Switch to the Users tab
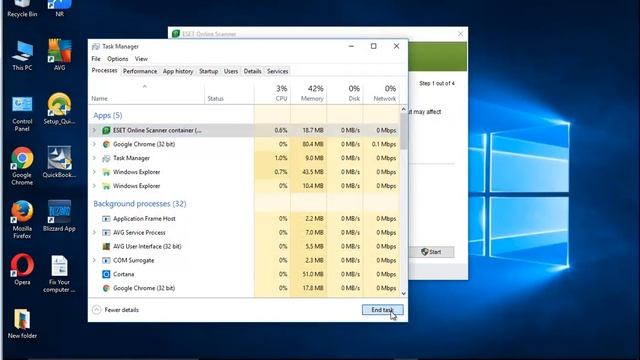The width and height of the screenshot is (640, 360). (x=231, y=71)
